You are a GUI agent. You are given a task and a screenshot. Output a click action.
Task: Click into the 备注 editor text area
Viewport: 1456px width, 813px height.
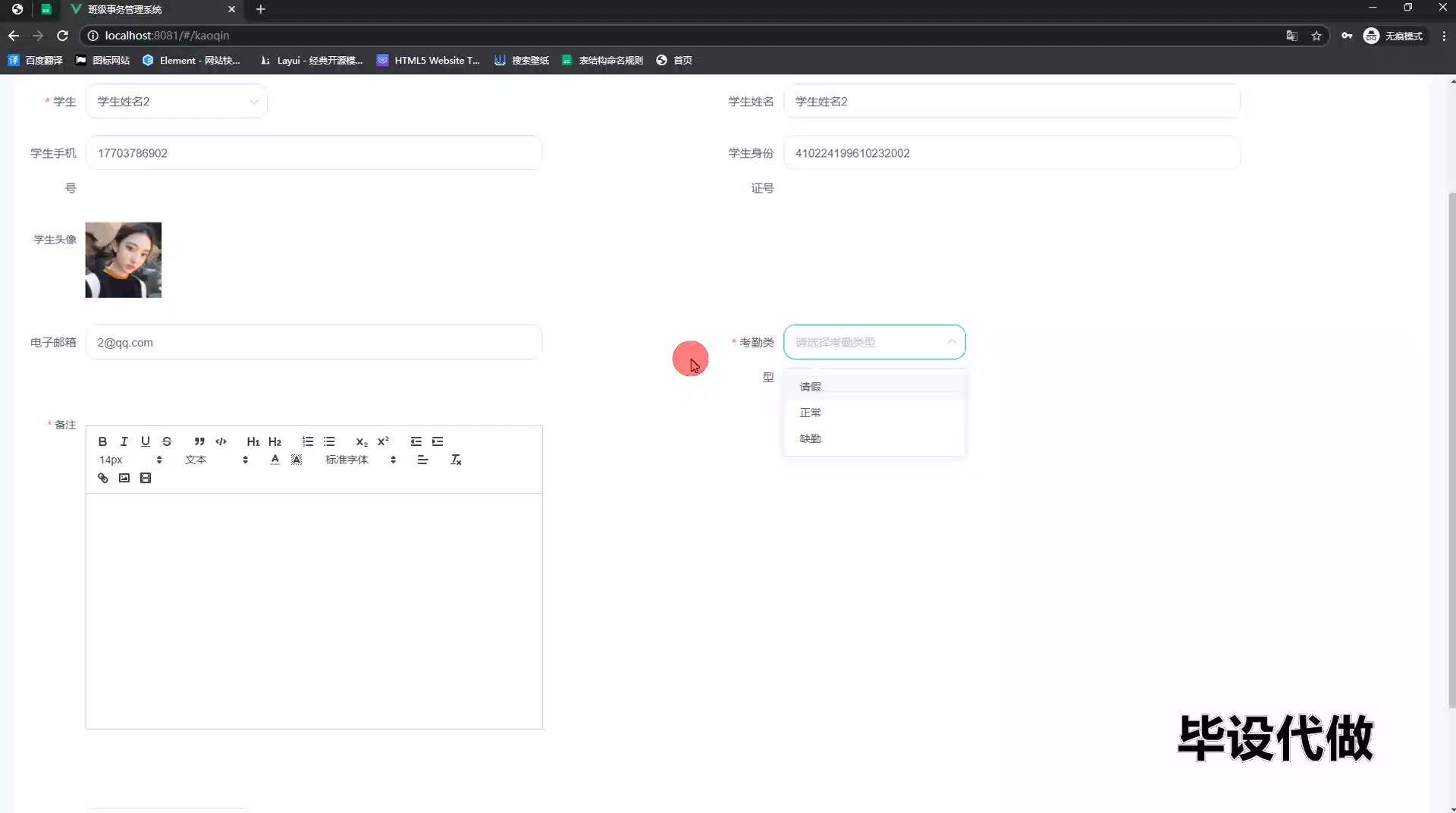point(314,611)
